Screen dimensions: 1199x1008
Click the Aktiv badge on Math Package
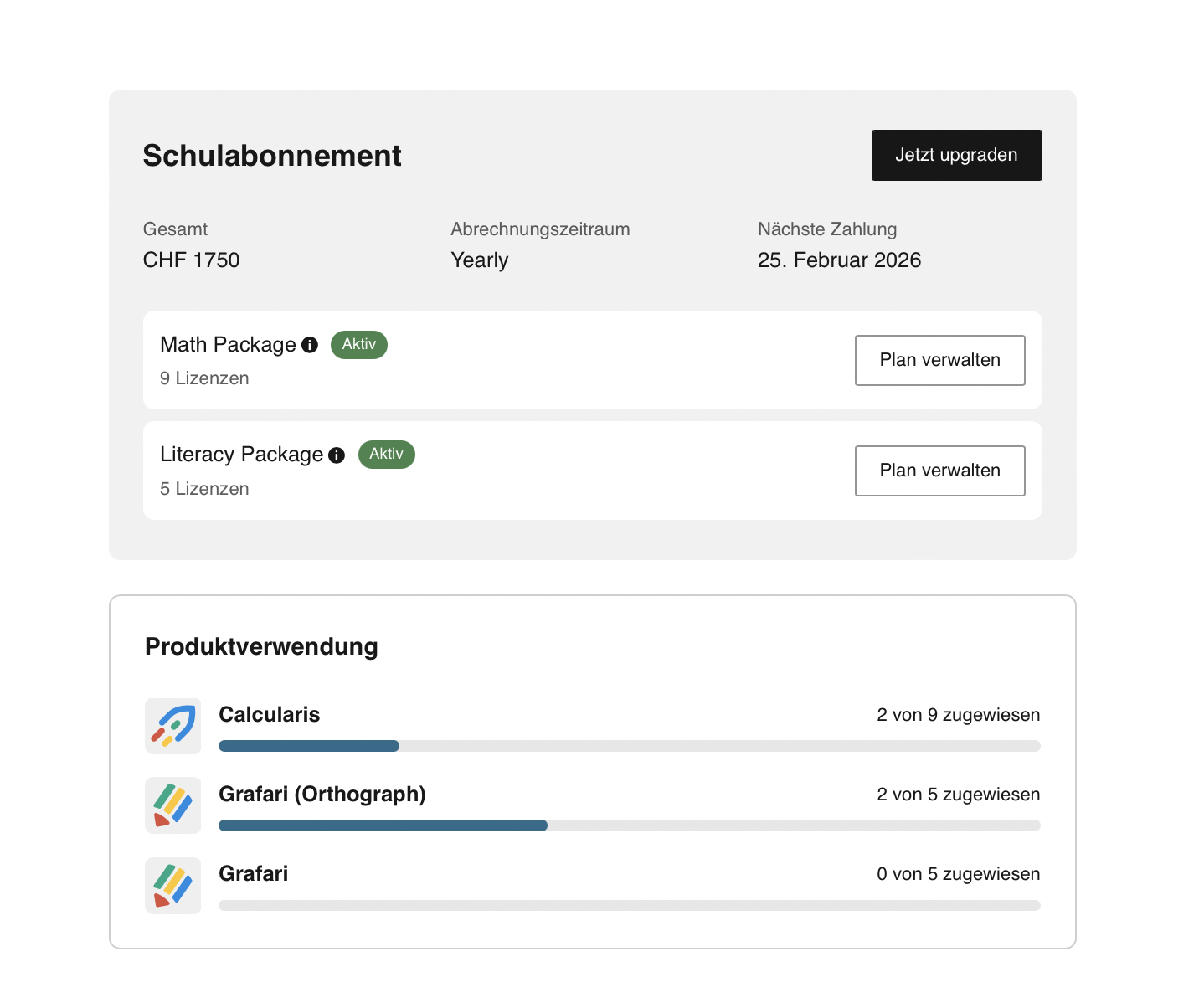(359, 344)
